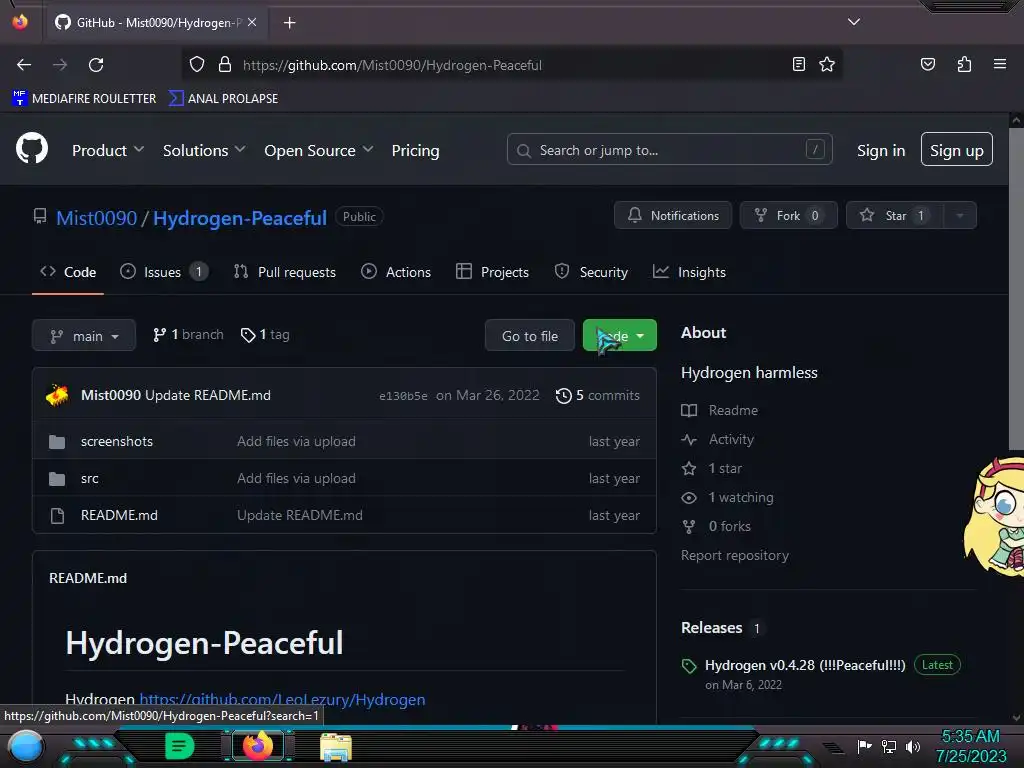The image size is (1024, 768).
Task: Open the Activity link in About
Action: pyautogui.click(x=718, y=439)
